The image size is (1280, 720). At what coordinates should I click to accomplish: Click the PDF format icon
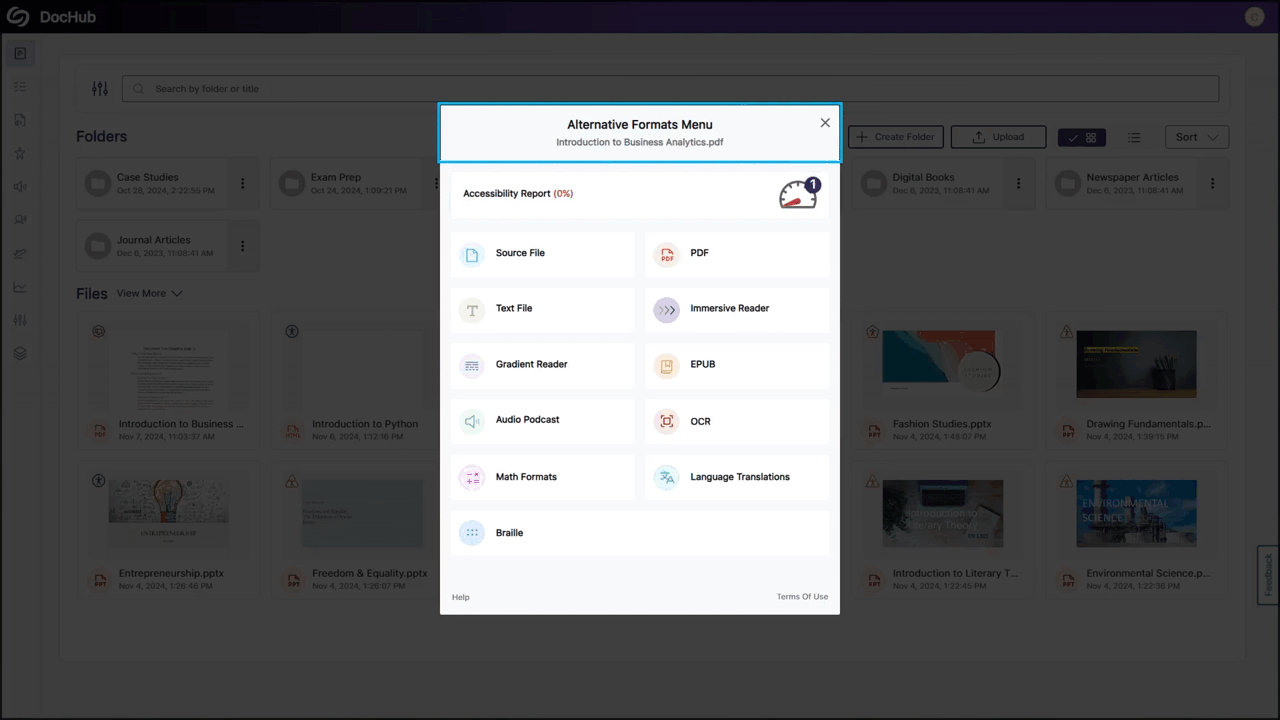[x=667, y=255]
